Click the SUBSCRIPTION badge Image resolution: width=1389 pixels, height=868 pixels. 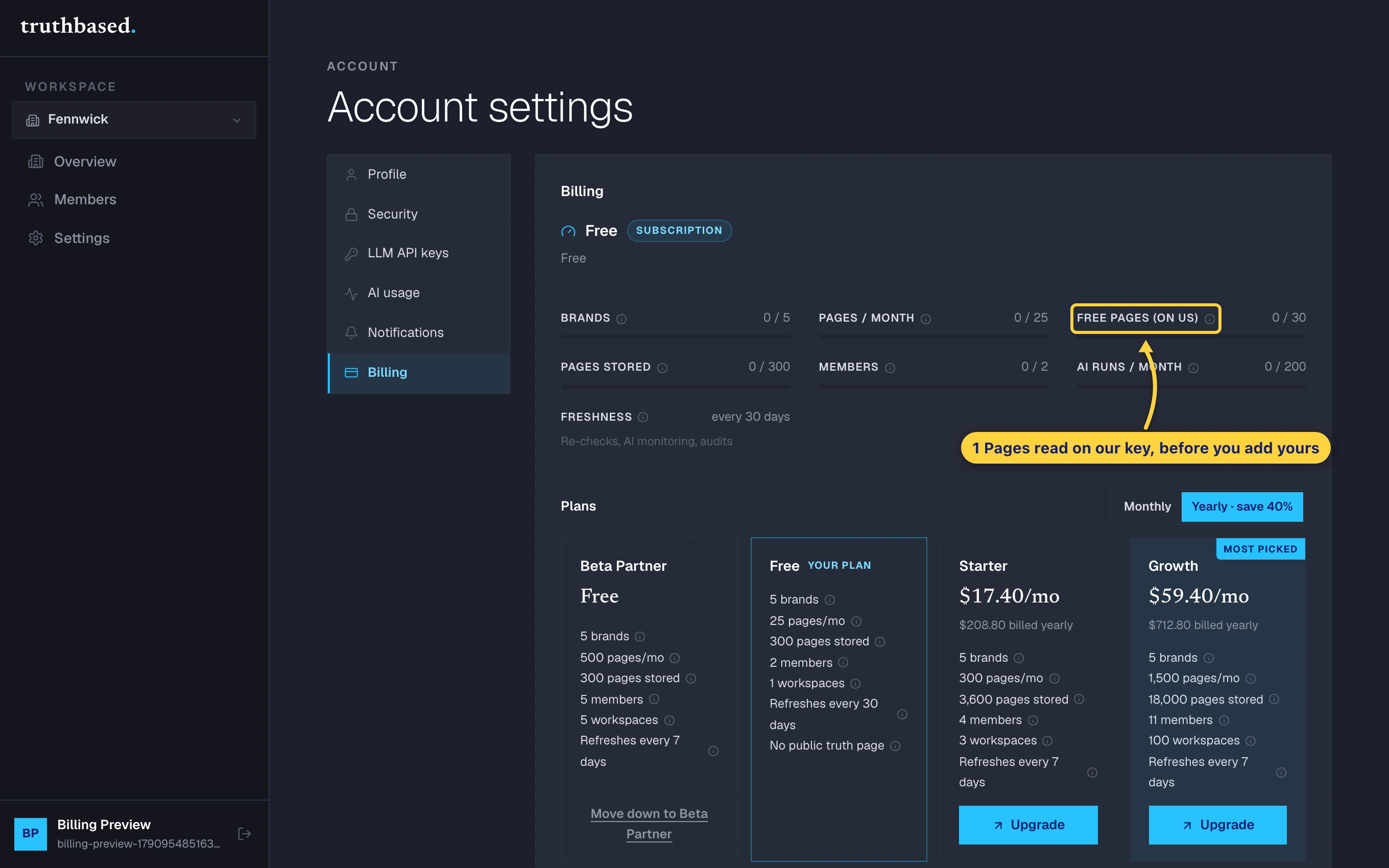[679, 231]
